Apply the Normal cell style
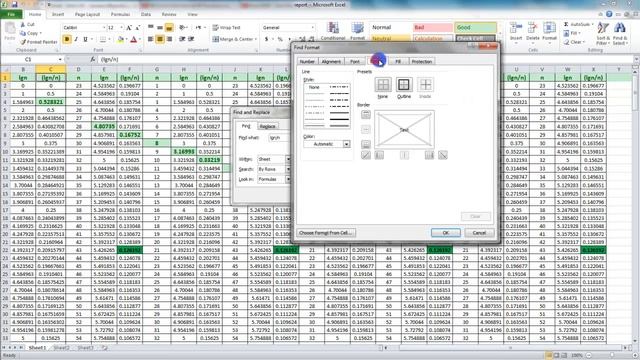The height and width of the screenshot is (360, 640). pyautogui.click(x=390, y=27)
